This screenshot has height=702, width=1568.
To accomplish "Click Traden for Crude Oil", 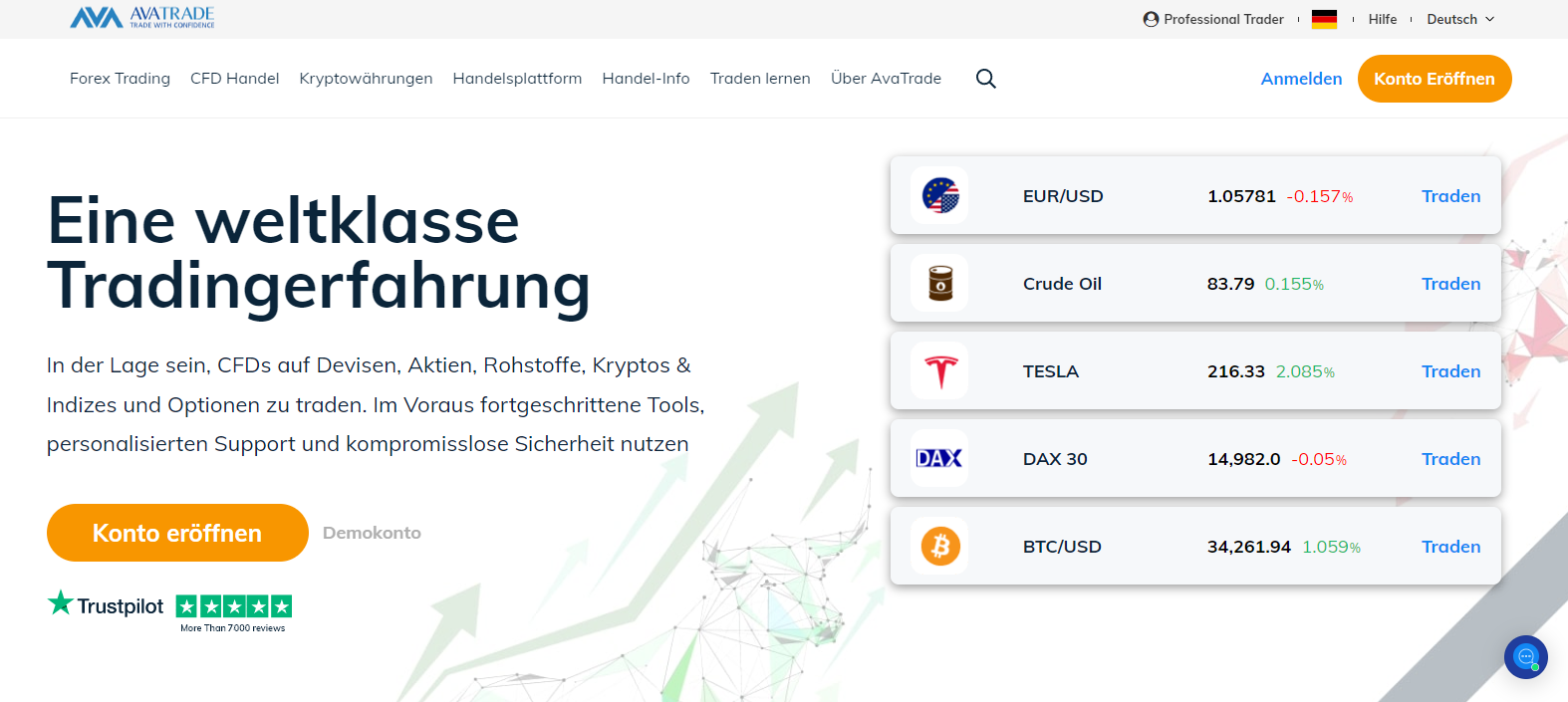I will [x=1450, y=284].
